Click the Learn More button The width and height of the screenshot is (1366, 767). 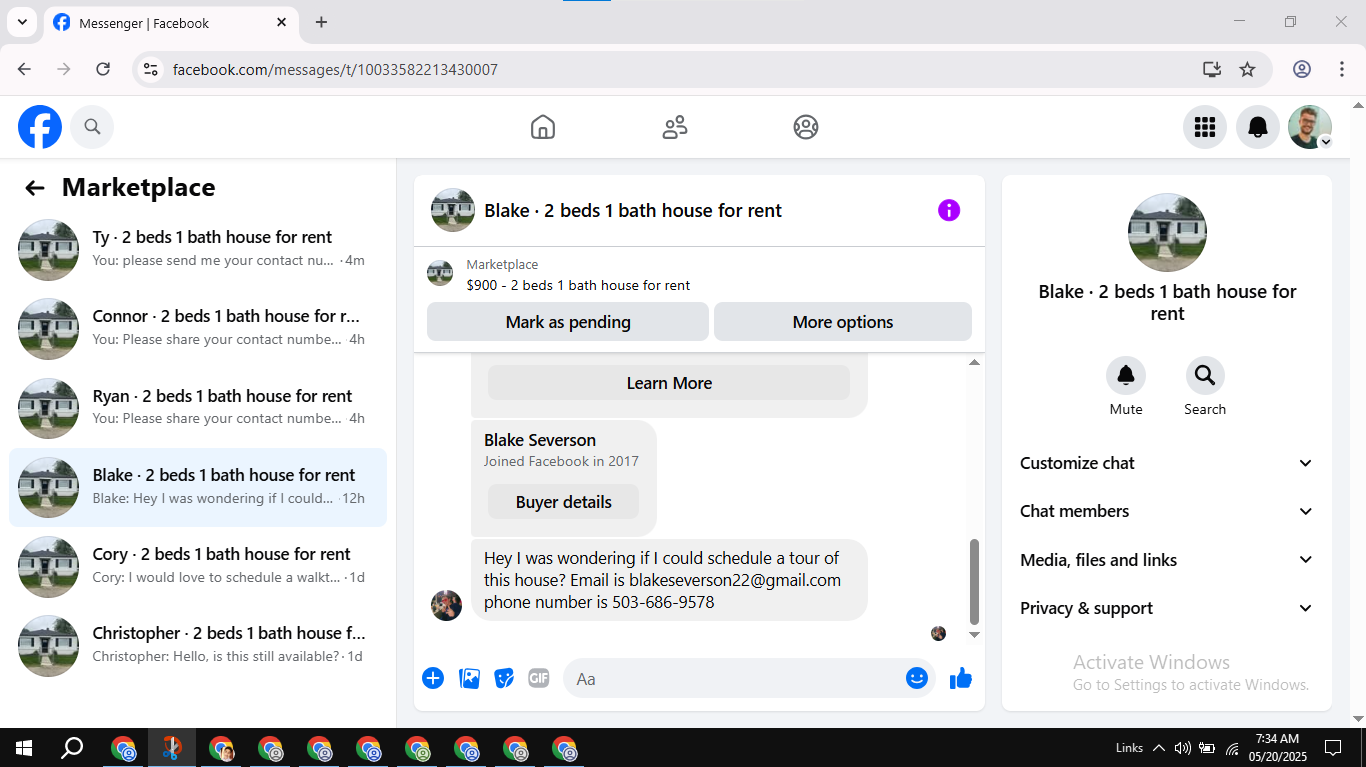[669, 383]
